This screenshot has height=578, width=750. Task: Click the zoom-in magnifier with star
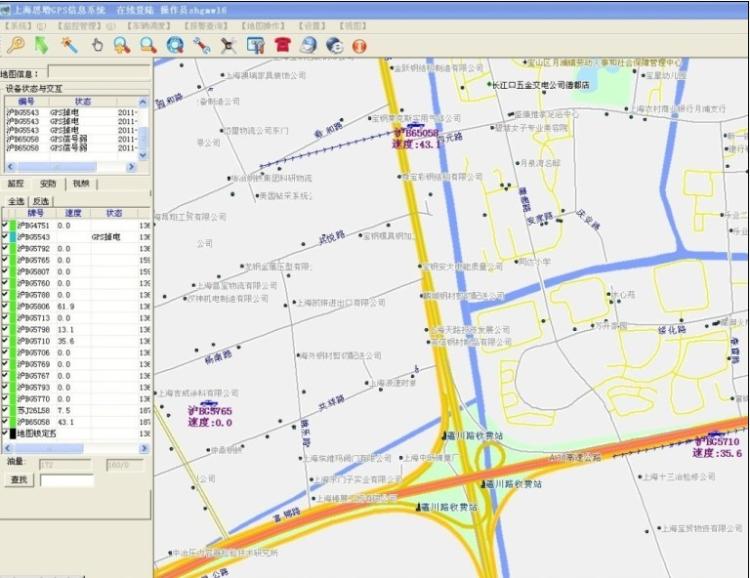point(122,45)
